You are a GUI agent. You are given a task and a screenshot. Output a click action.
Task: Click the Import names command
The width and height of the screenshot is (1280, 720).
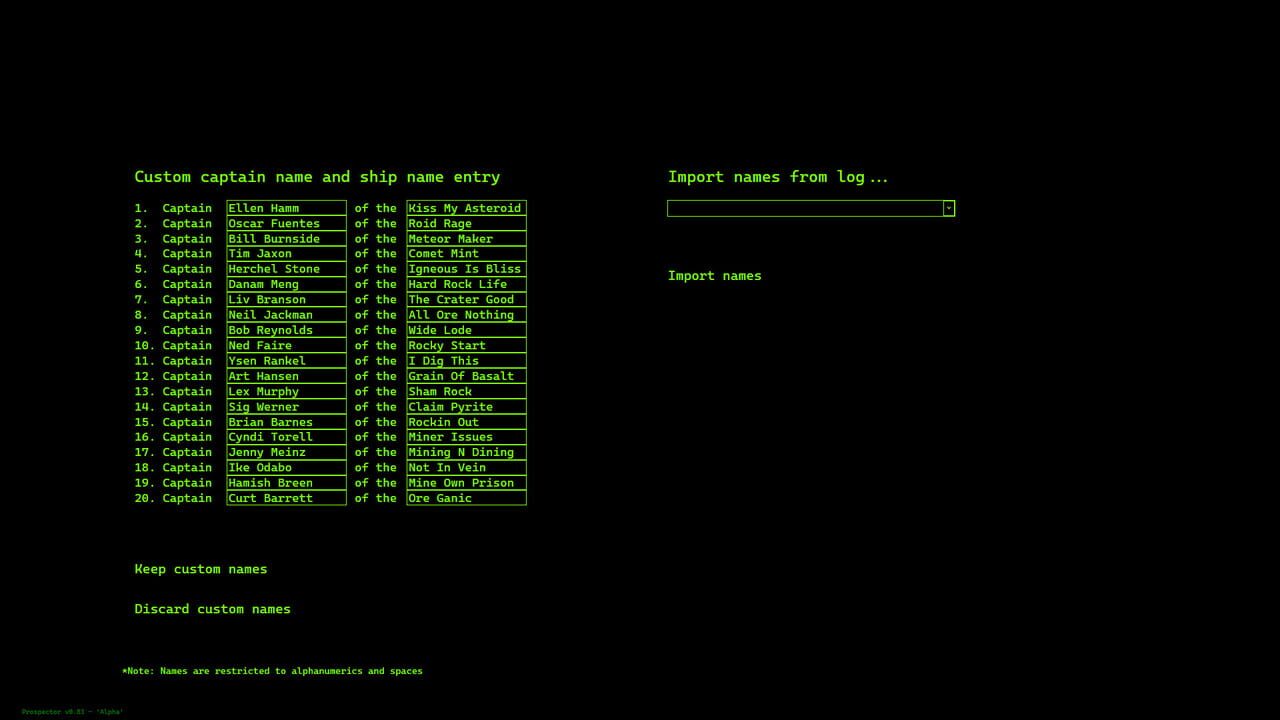pyautogui.click(x=714, y=276)
